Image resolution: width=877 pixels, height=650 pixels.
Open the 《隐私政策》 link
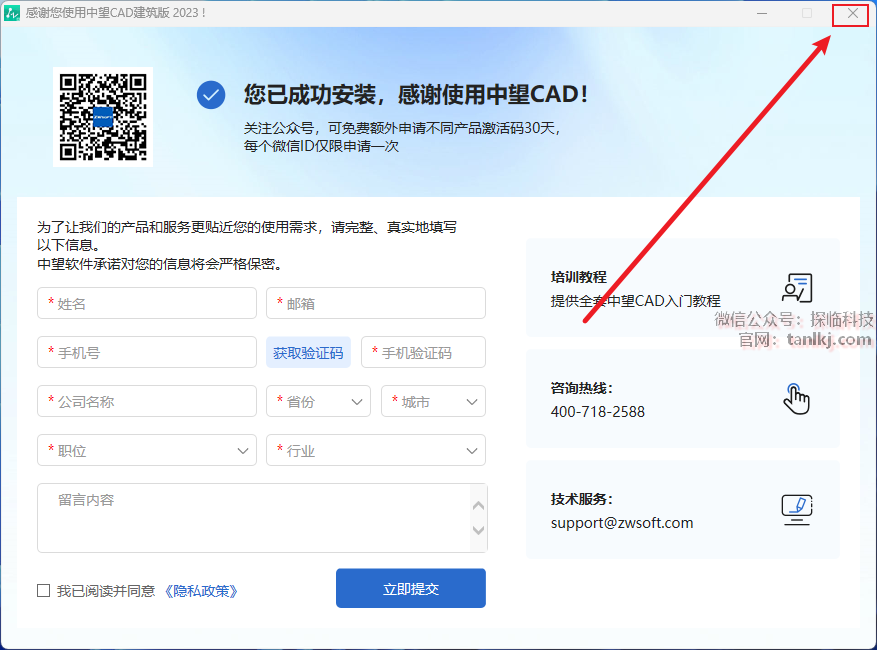[x=201, y=591]
